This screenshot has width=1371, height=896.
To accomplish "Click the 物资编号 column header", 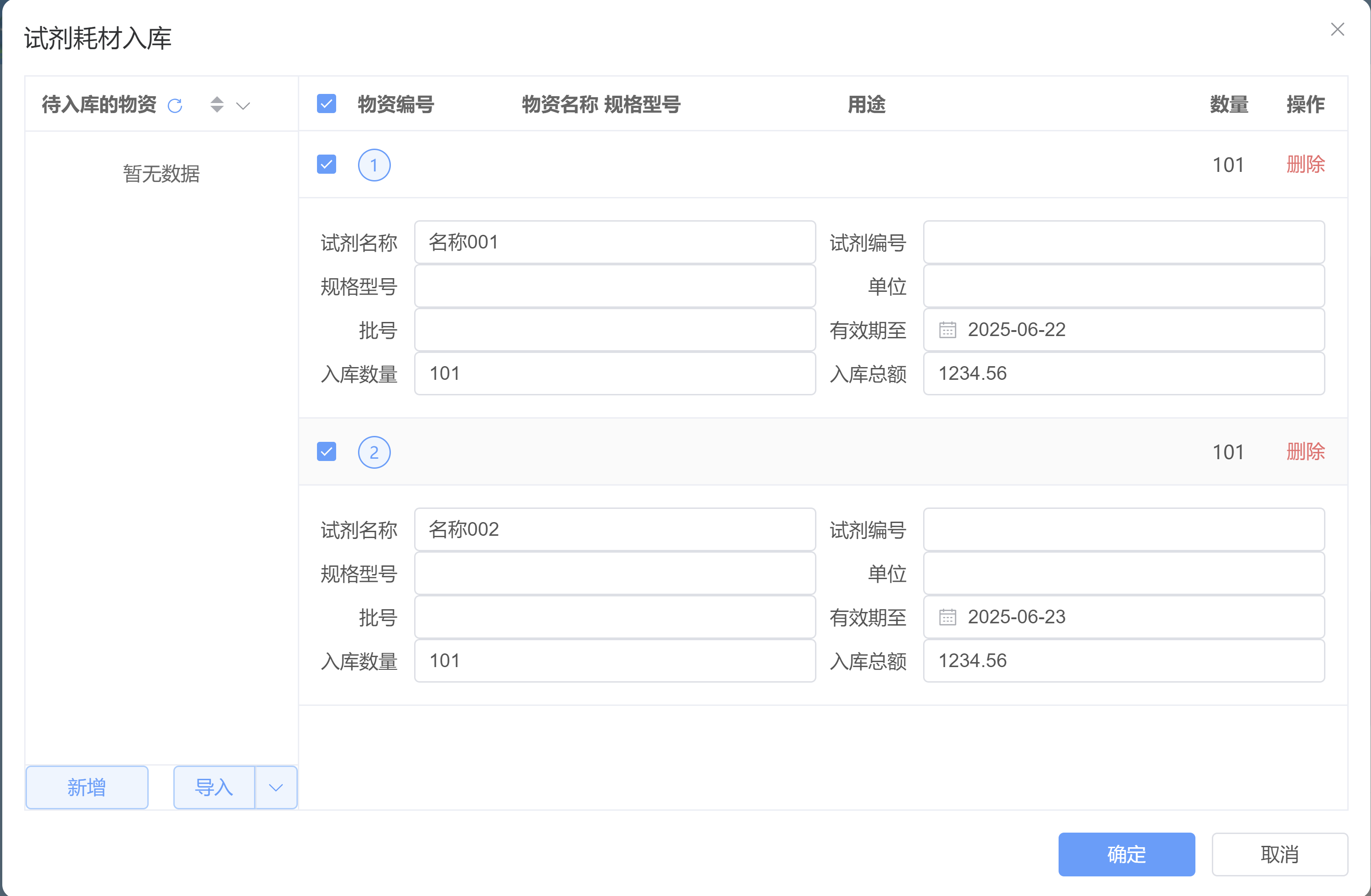I will (396, 104).
